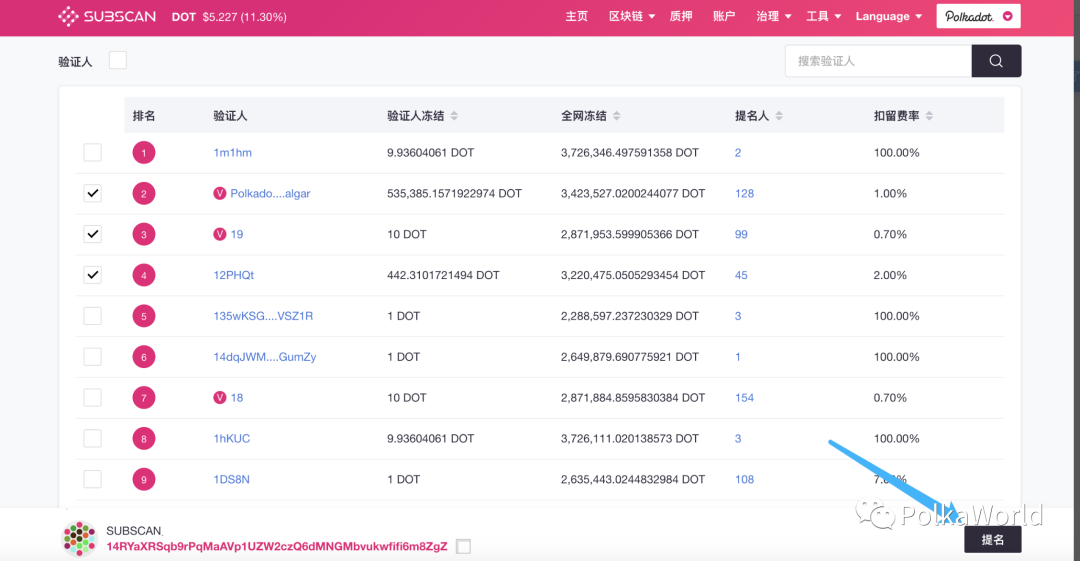Viewport: 1080px width, 561px height.
Task: Click the search magnifier button
Action: point(996,61)
